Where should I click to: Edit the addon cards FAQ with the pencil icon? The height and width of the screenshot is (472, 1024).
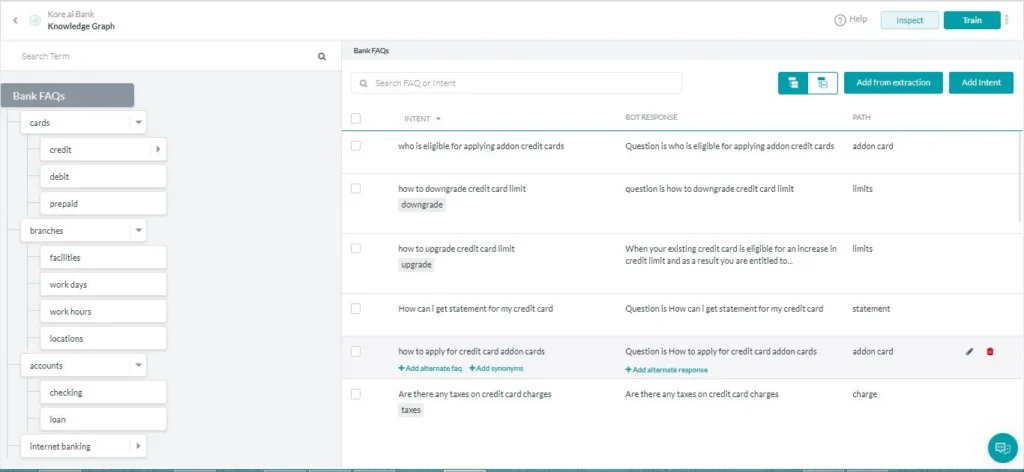(969, 352)
